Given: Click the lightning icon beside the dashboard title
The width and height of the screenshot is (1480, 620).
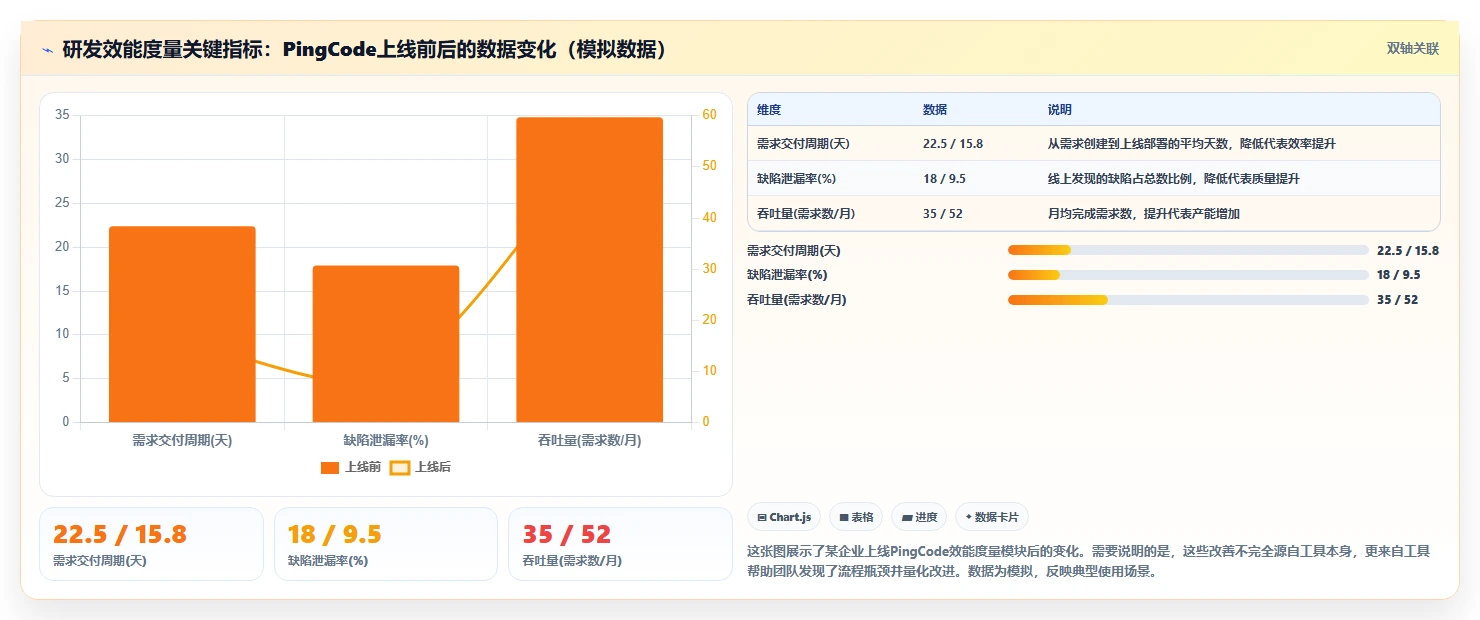Looking at the screenshot, I should click(x=47, y=50).
